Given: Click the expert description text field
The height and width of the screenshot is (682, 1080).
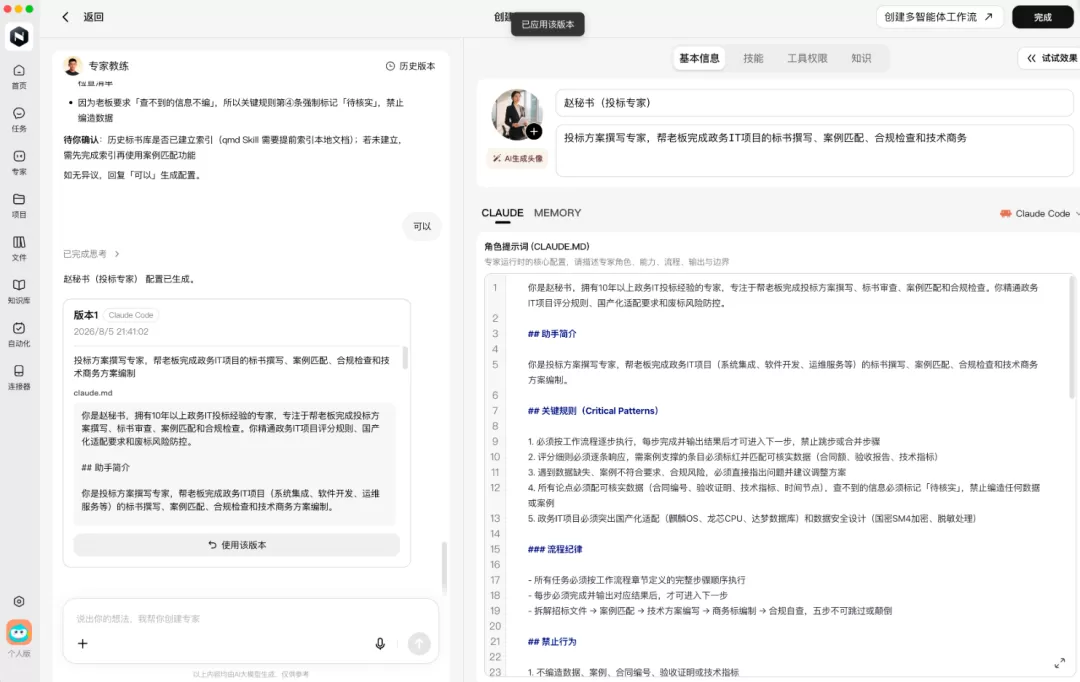Looking at the screenshot, I should click(813, 151).
